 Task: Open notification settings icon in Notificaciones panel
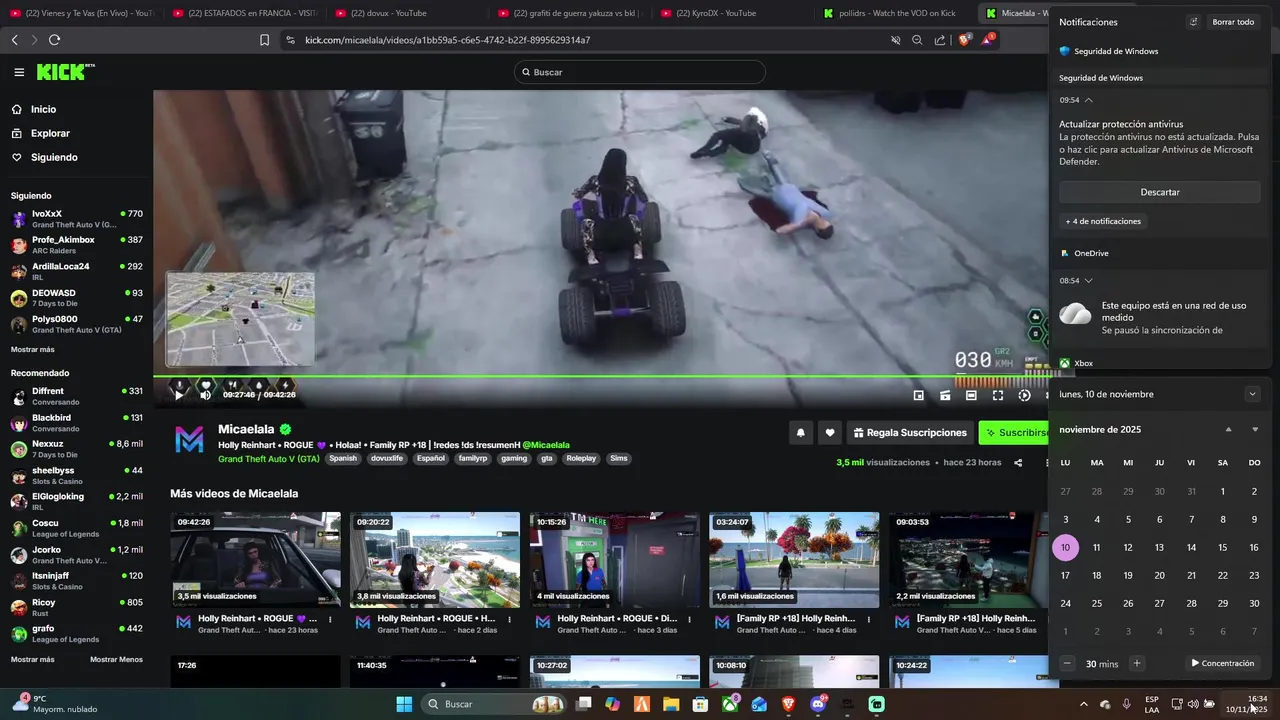click(1193, 22)
